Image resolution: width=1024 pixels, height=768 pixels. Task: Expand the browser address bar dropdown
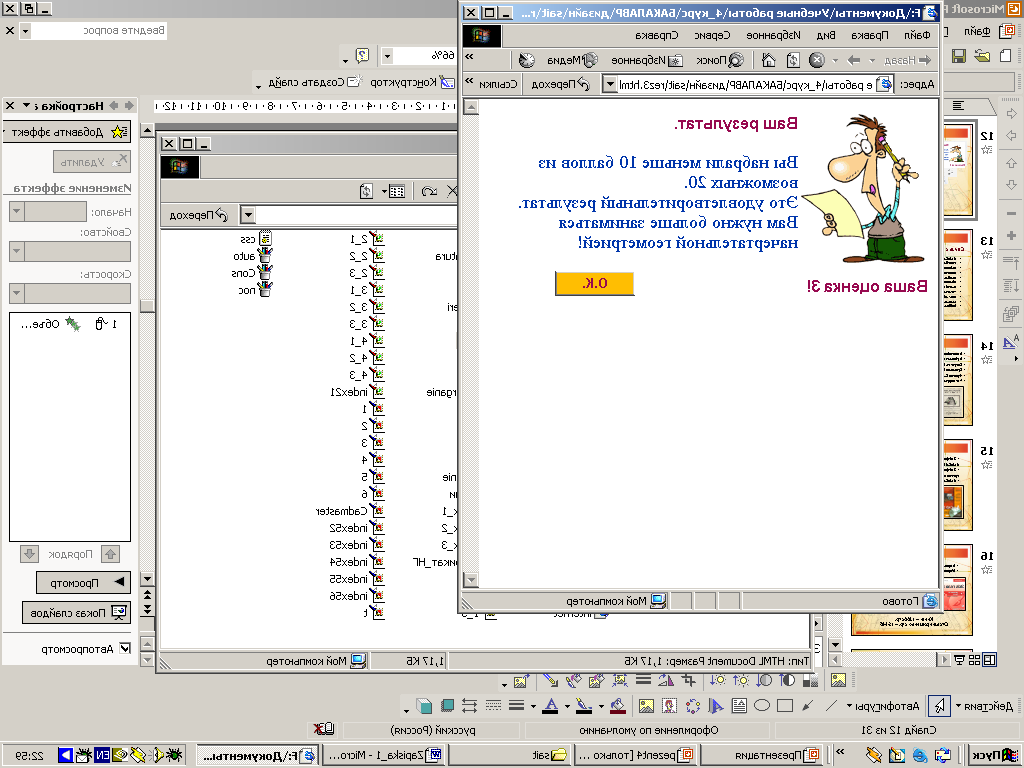pyautogui.click(x=609, y=84)
